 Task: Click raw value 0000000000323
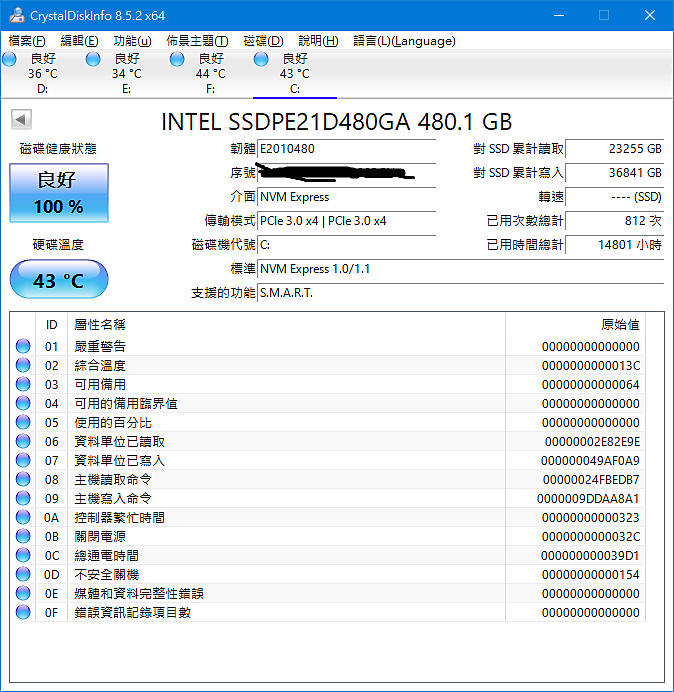point(591,517)
